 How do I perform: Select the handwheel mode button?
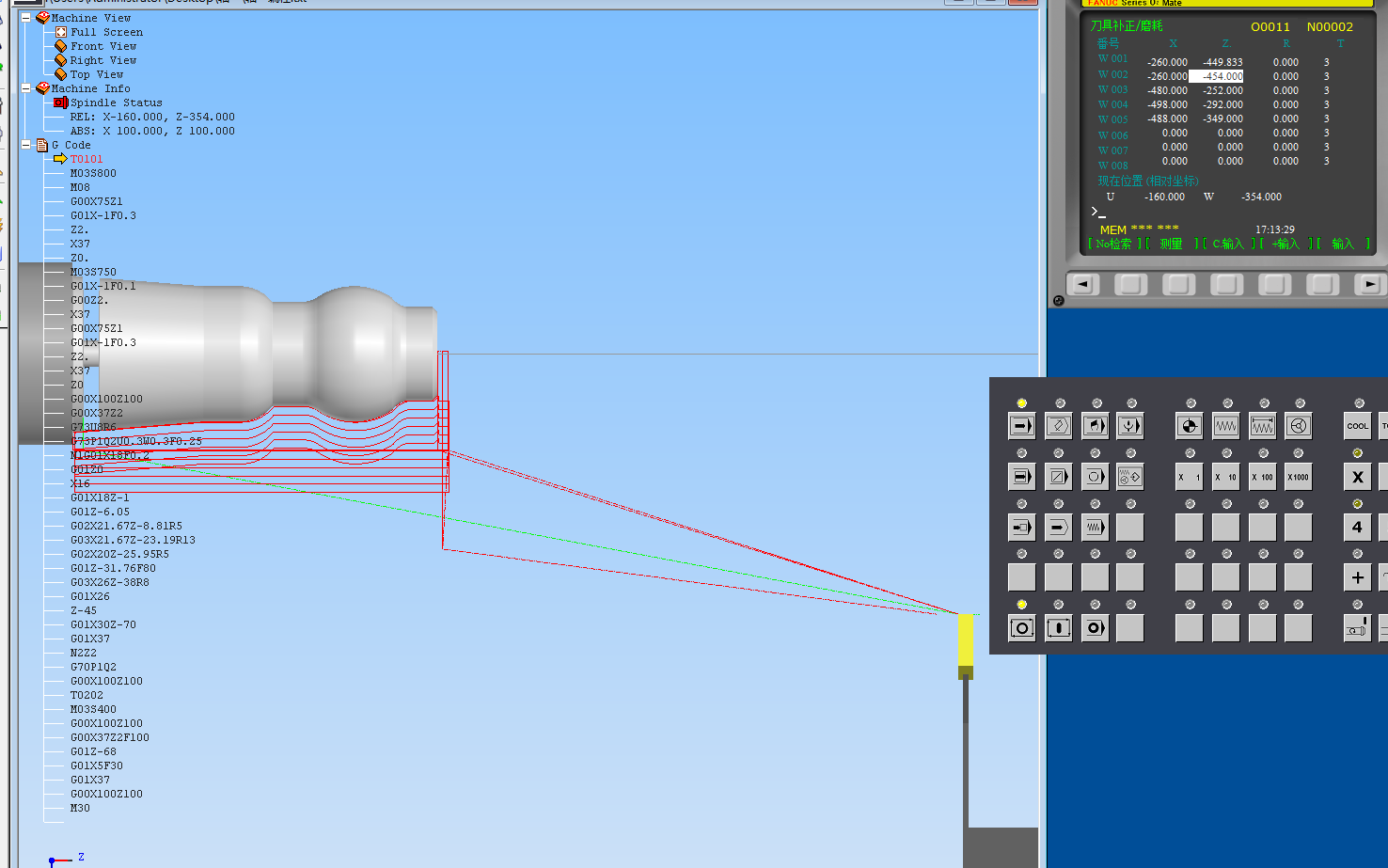1299,426
